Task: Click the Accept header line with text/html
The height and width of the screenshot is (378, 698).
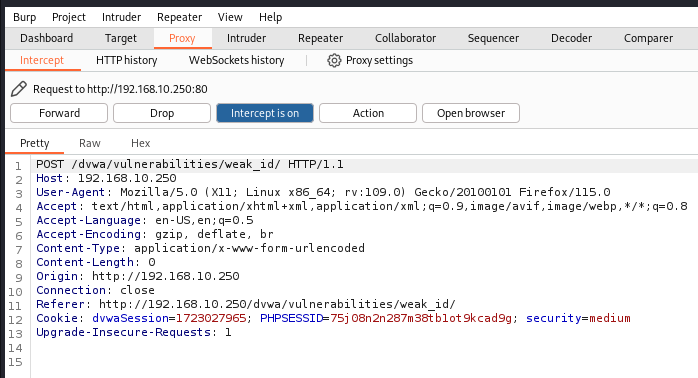Action: coord(361,206)
